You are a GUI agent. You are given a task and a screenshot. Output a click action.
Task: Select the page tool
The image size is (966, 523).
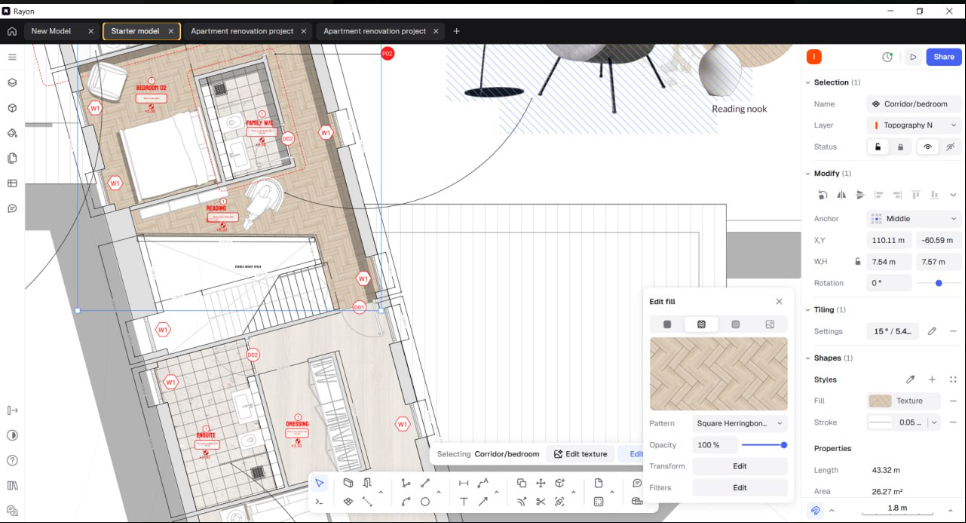tap(598, 483)
